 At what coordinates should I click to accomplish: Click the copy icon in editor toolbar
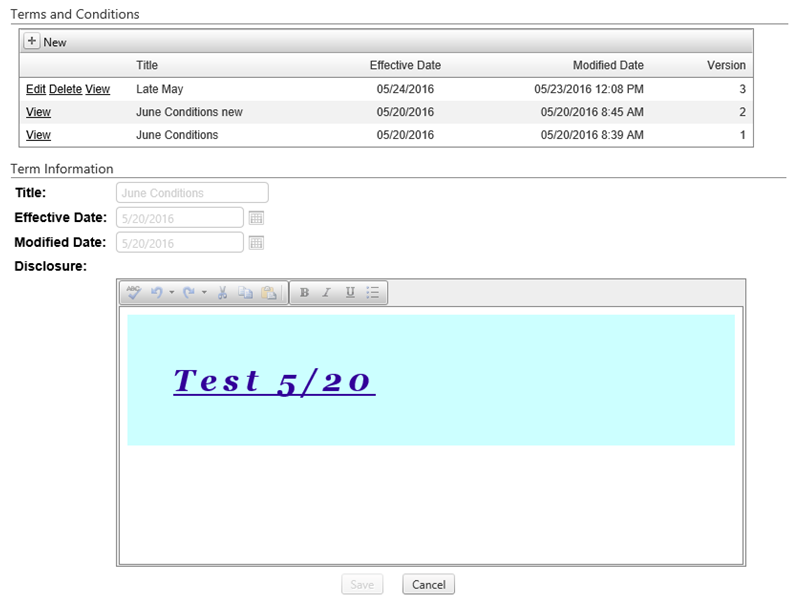click(245, 293)
